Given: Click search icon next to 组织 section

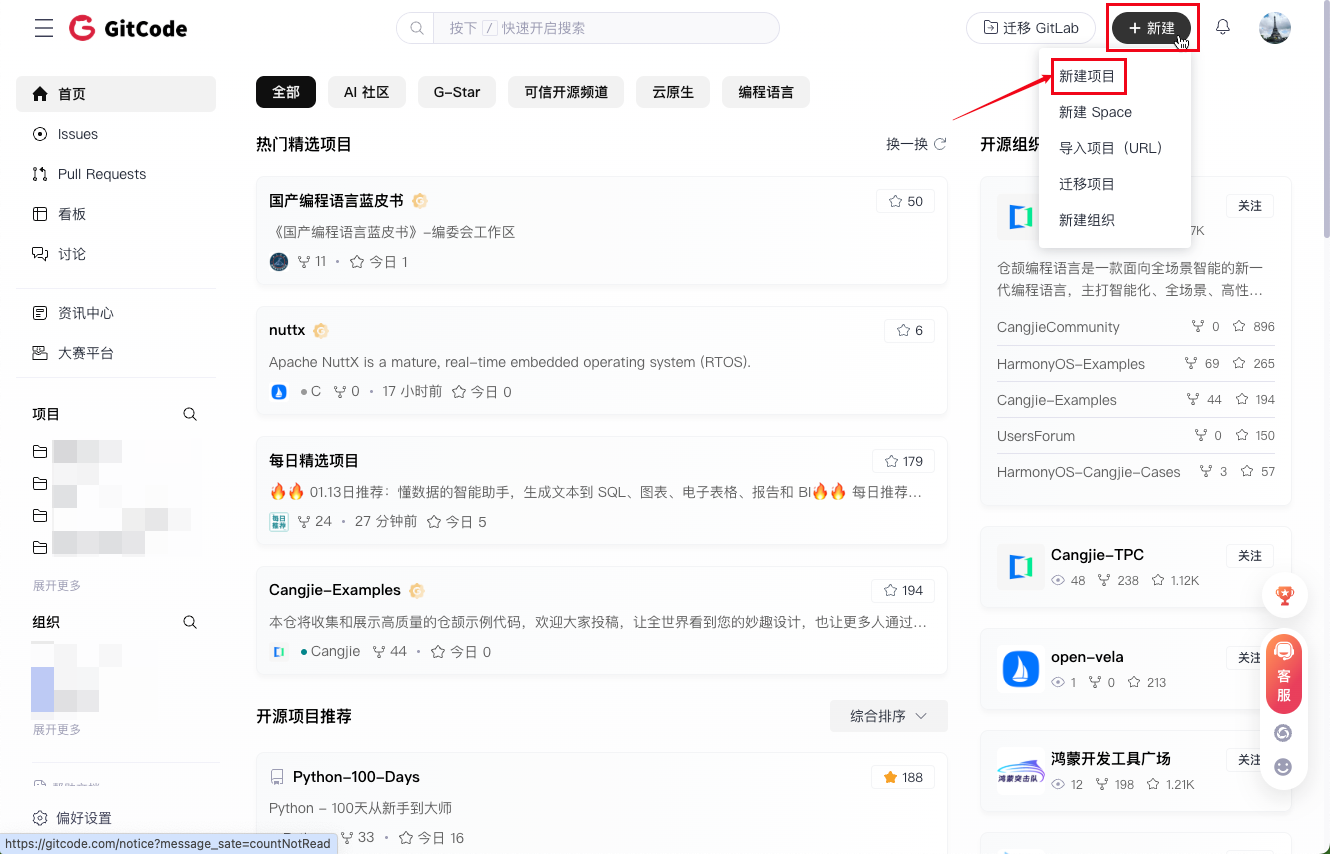Looking at the screenshot, I should point(190,622).
